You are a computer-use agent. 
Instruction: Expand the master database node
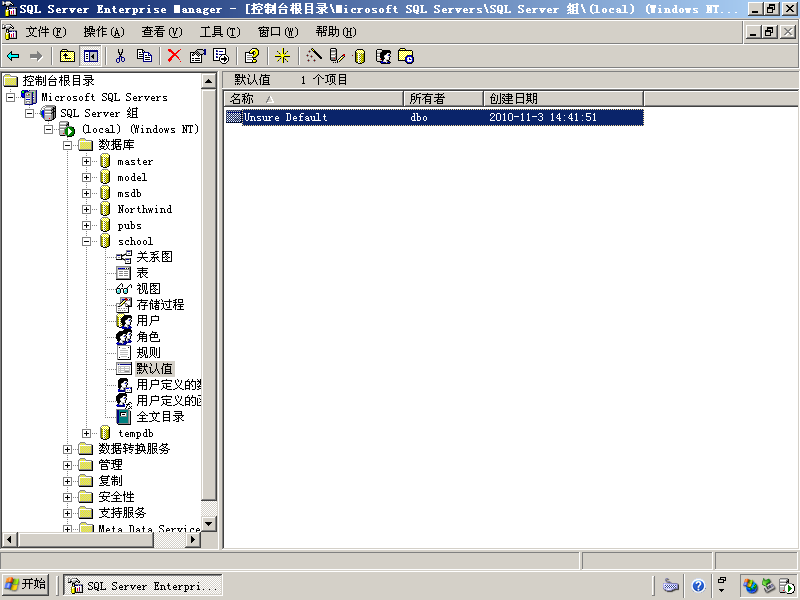pos(86,161)
